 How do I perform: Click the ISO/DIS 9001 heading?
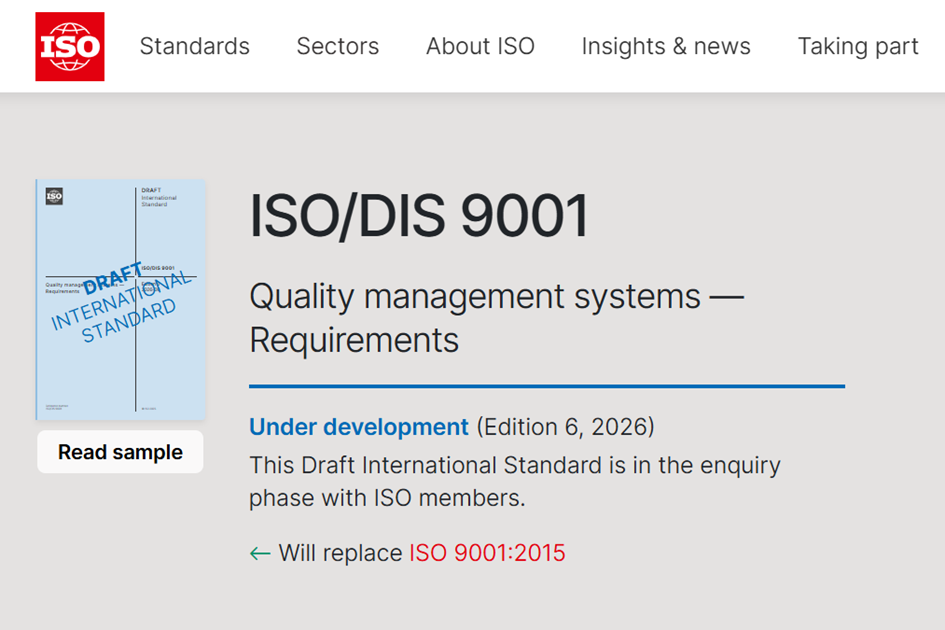[x=419, y=216]
